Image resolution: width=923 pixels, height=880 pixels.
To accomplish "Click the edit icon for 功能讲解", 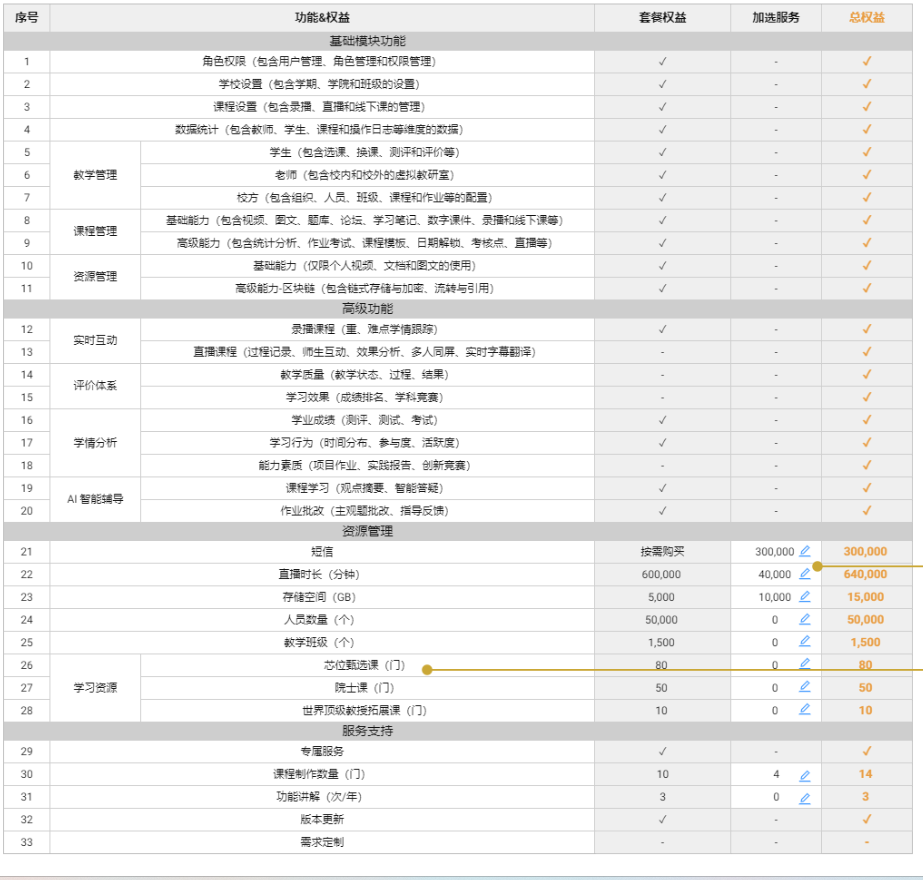I will [805, 798].
